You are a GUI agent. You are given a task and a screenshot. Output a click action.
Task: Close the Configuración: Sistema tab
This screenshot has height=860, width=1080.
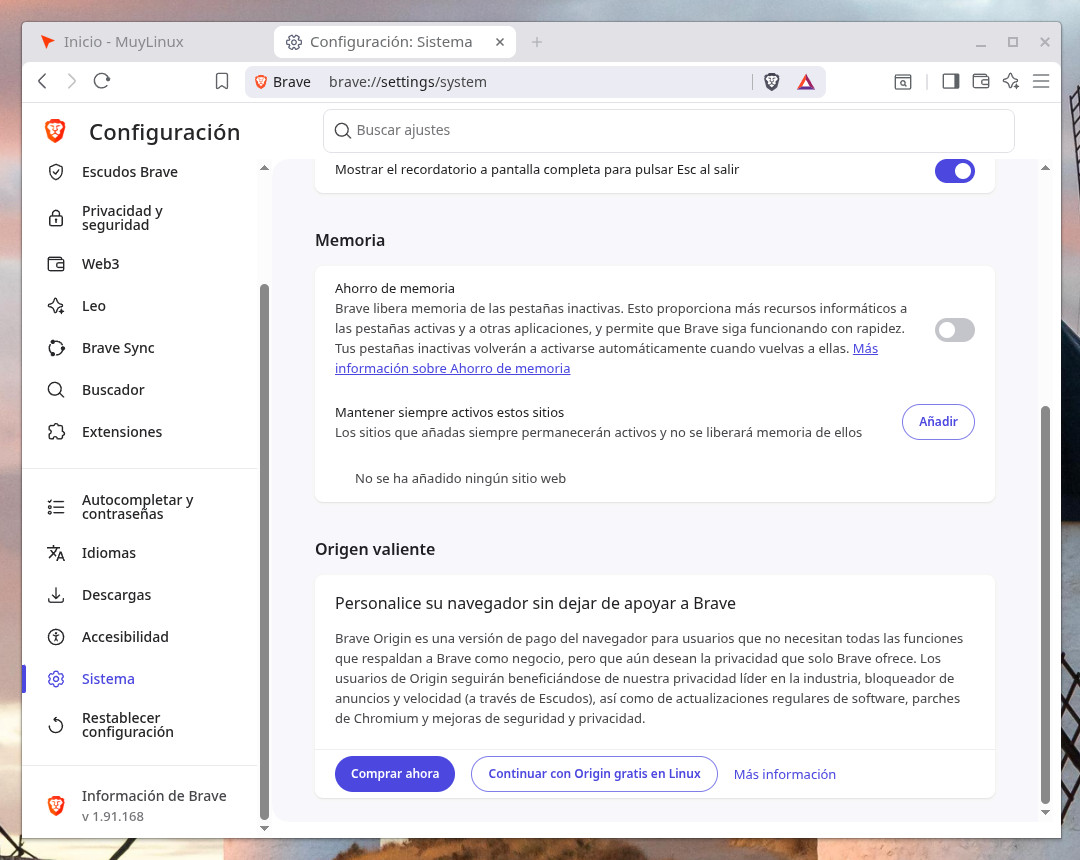tap(500, 42)
